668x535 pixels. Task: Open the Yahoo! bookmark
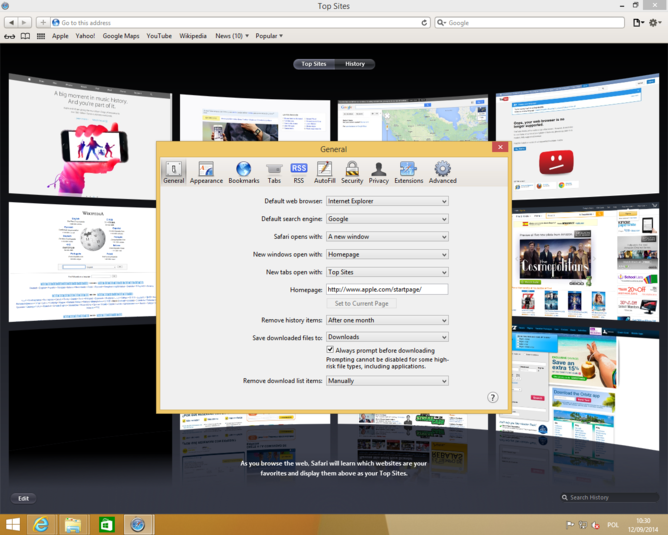tap(85, 36)
